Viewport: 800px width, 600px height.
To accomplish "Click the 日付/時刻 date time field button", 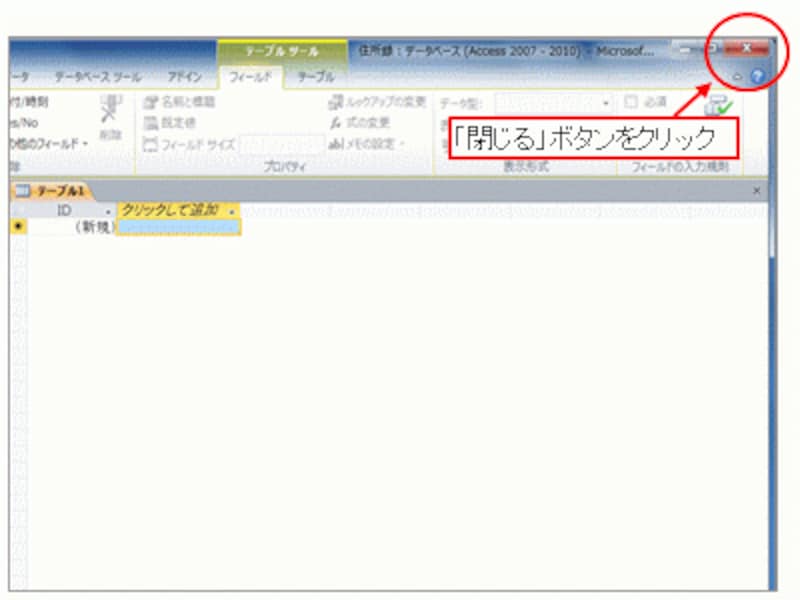I will click(29, 102).
